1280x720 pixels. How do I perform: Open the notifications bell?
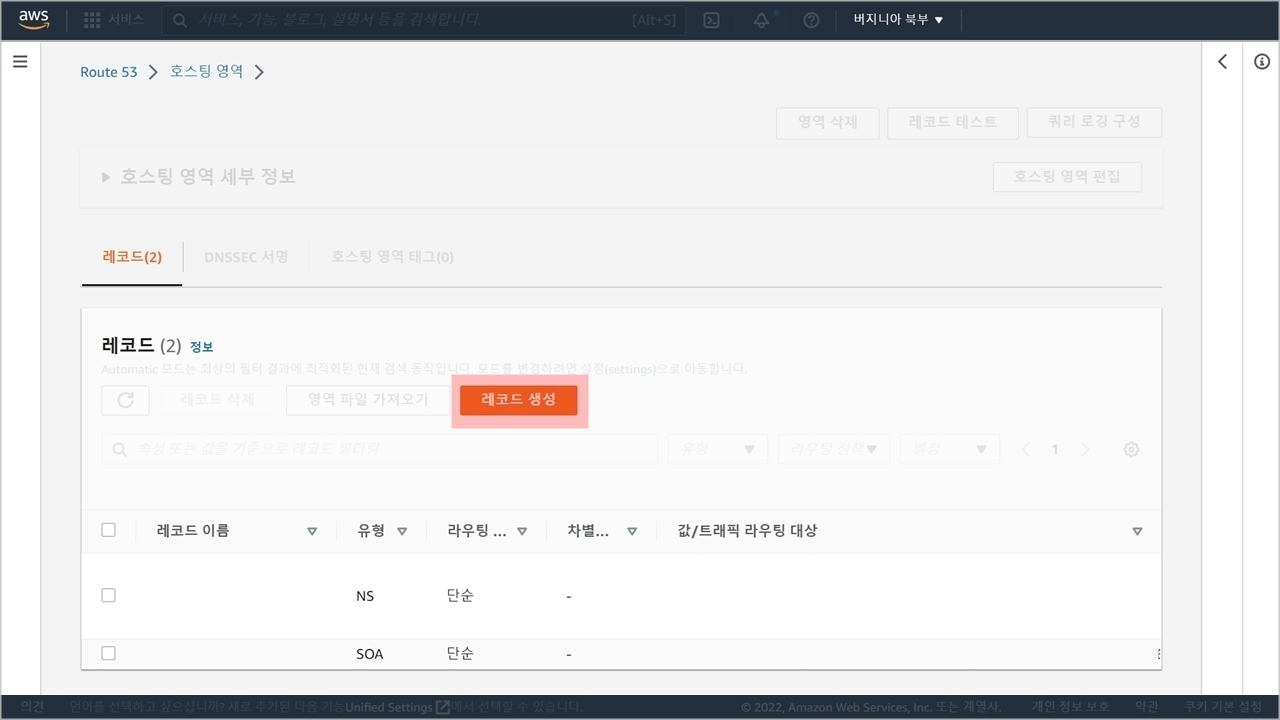point(762,20)
